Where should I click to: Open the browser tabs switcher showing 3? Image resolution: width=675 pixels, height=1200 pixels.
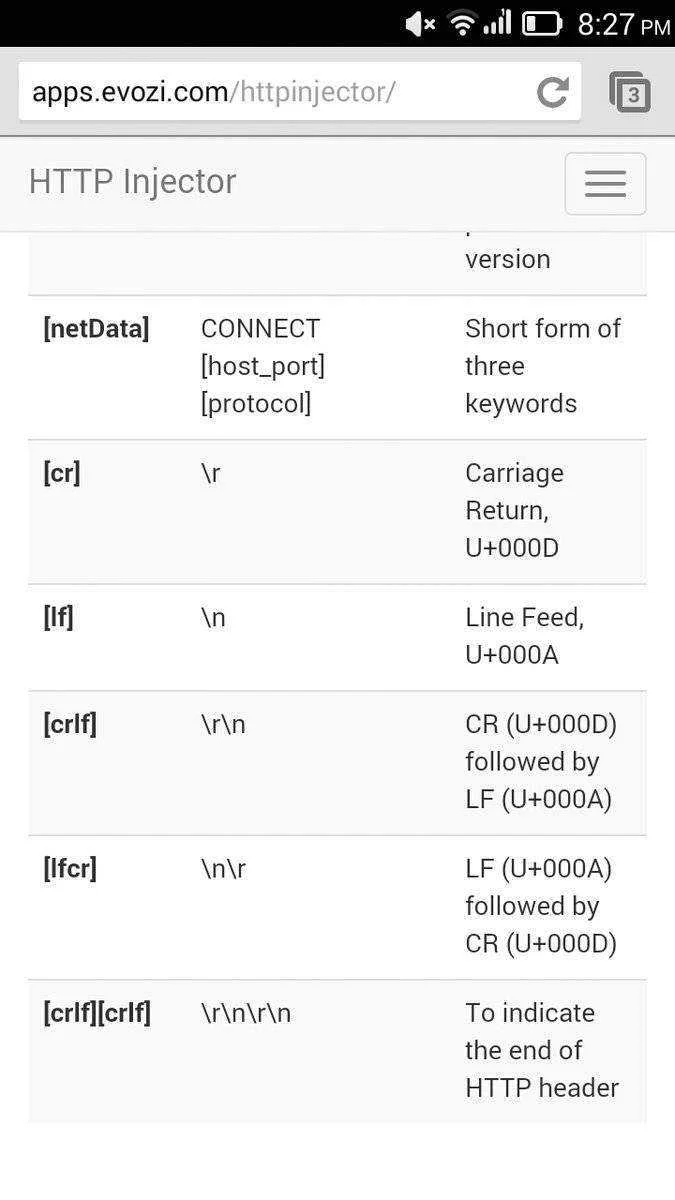630,92
